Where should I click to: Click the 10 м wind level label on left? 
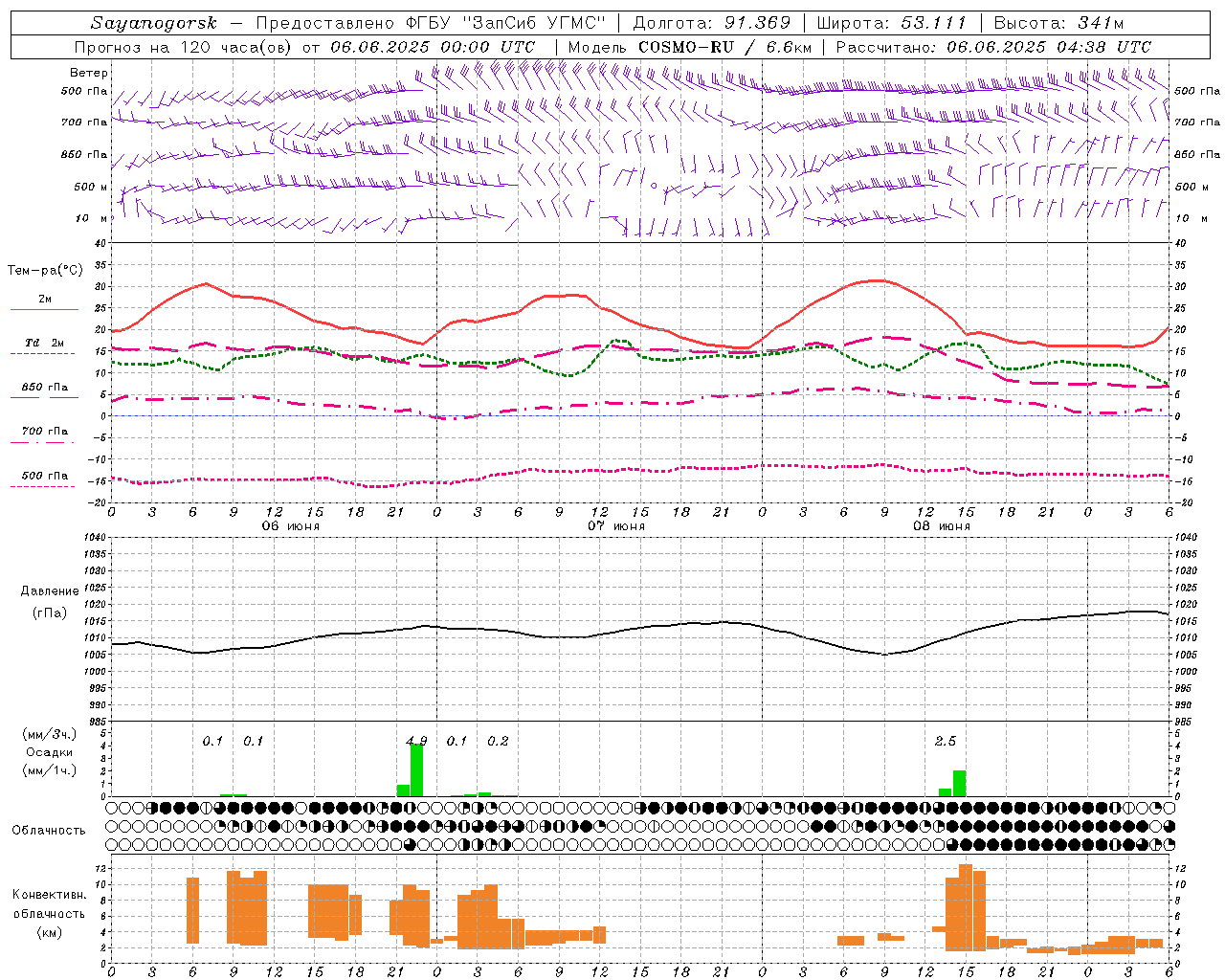(x=91, y=218)
